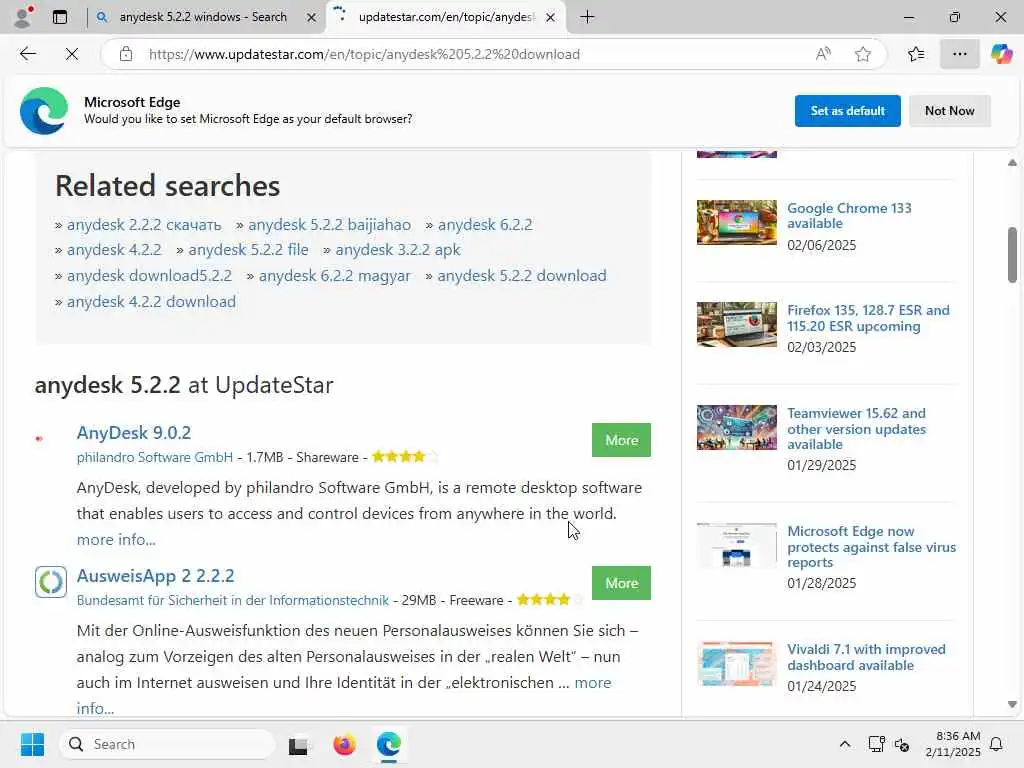Open Settings and more menu

pyautogui.click(x=959, y=54)
